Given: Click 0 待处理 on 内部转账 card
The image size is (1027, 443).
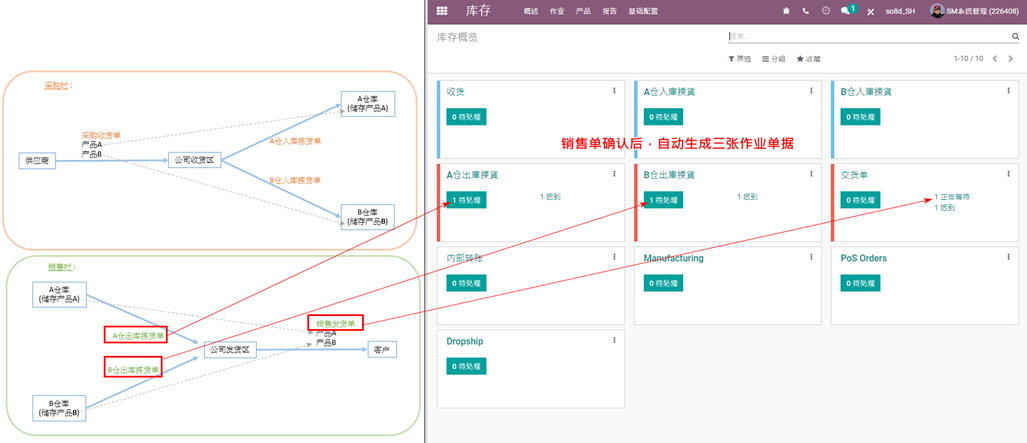Looking at the screenshot, I should click(466, 283).
